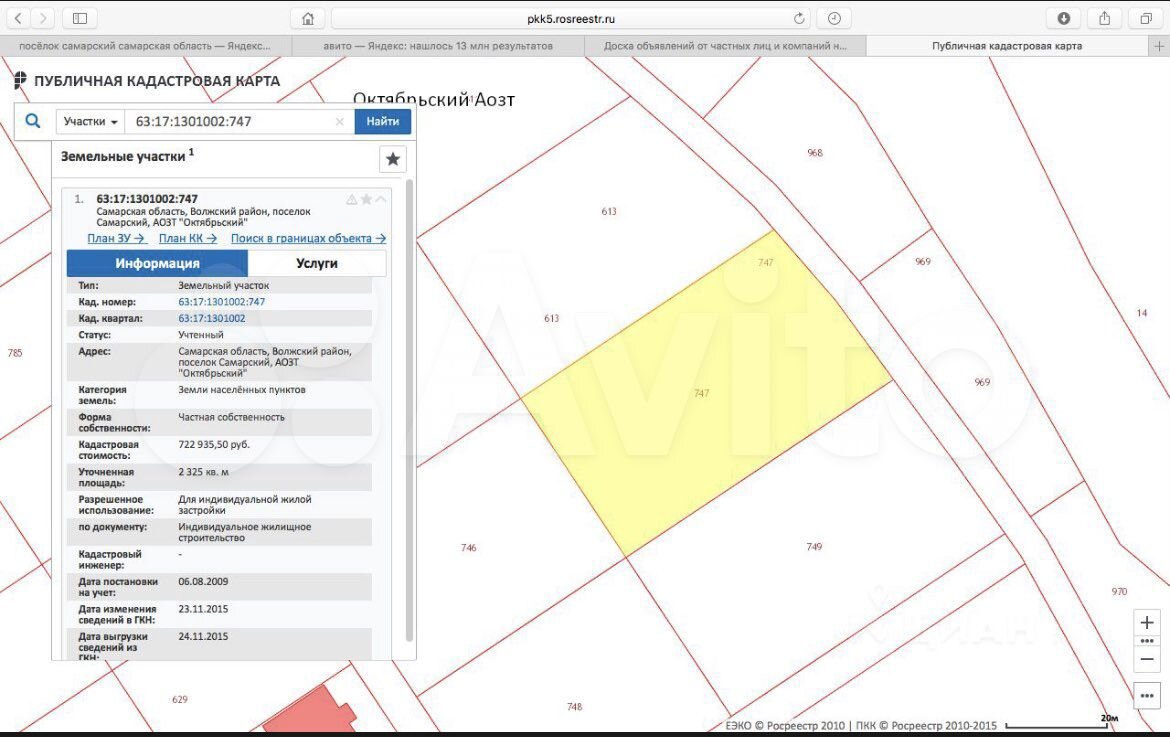The height and width of the screenshot is (737, 1170).
Task: Click registration date 06.08.2009
Action: (203, 582)
